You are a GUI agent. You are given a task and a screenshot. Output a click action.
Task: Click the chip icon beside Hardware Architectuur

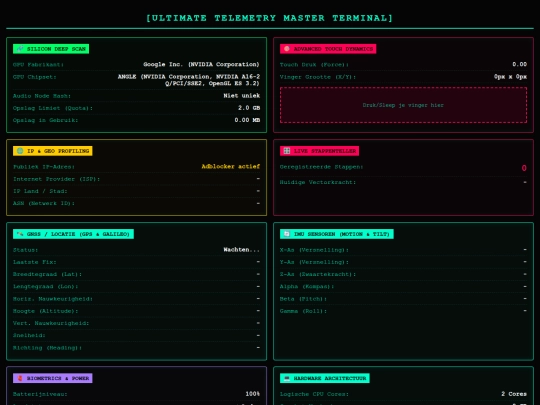[x=287, y=378]
